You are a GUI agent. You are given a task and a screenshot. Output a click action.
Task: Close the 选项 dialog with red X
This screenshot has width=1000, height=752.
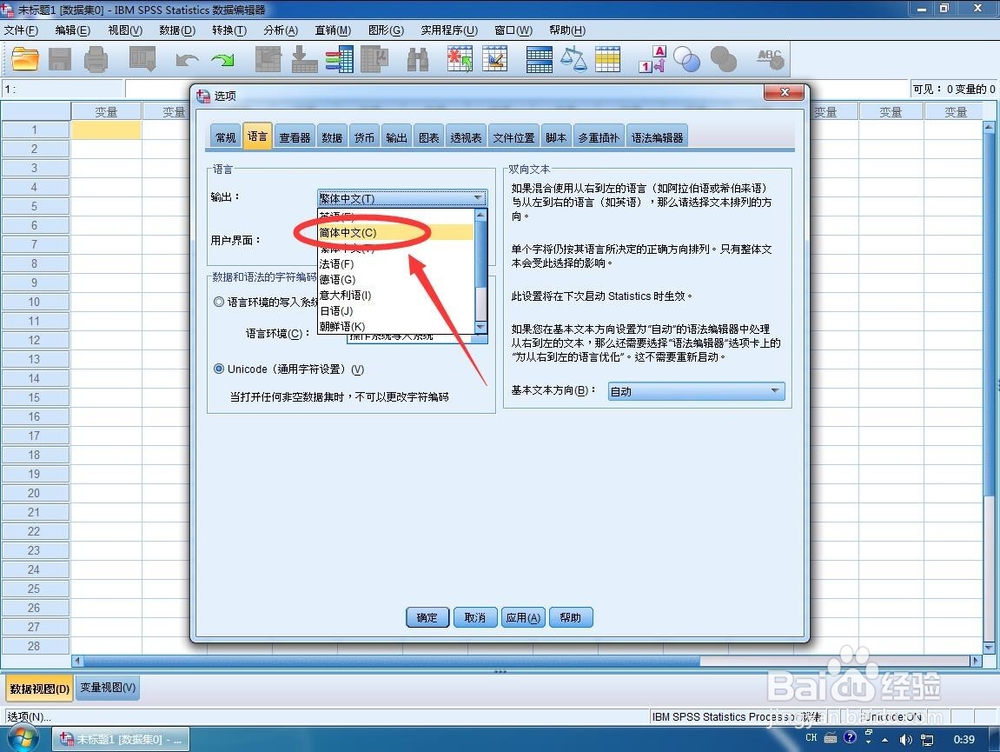coord(784,92)
